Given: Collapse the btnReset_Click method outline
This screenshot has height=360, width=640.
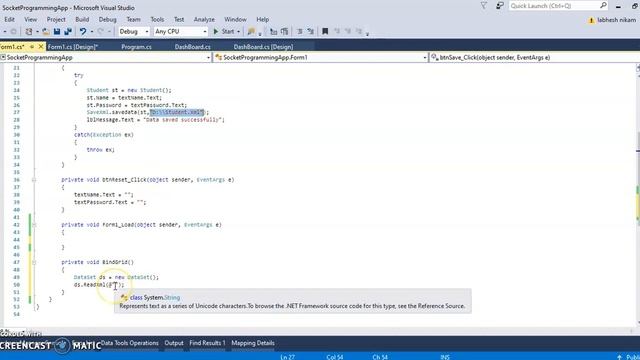Looking at the screenshot, I should point(34,180).
